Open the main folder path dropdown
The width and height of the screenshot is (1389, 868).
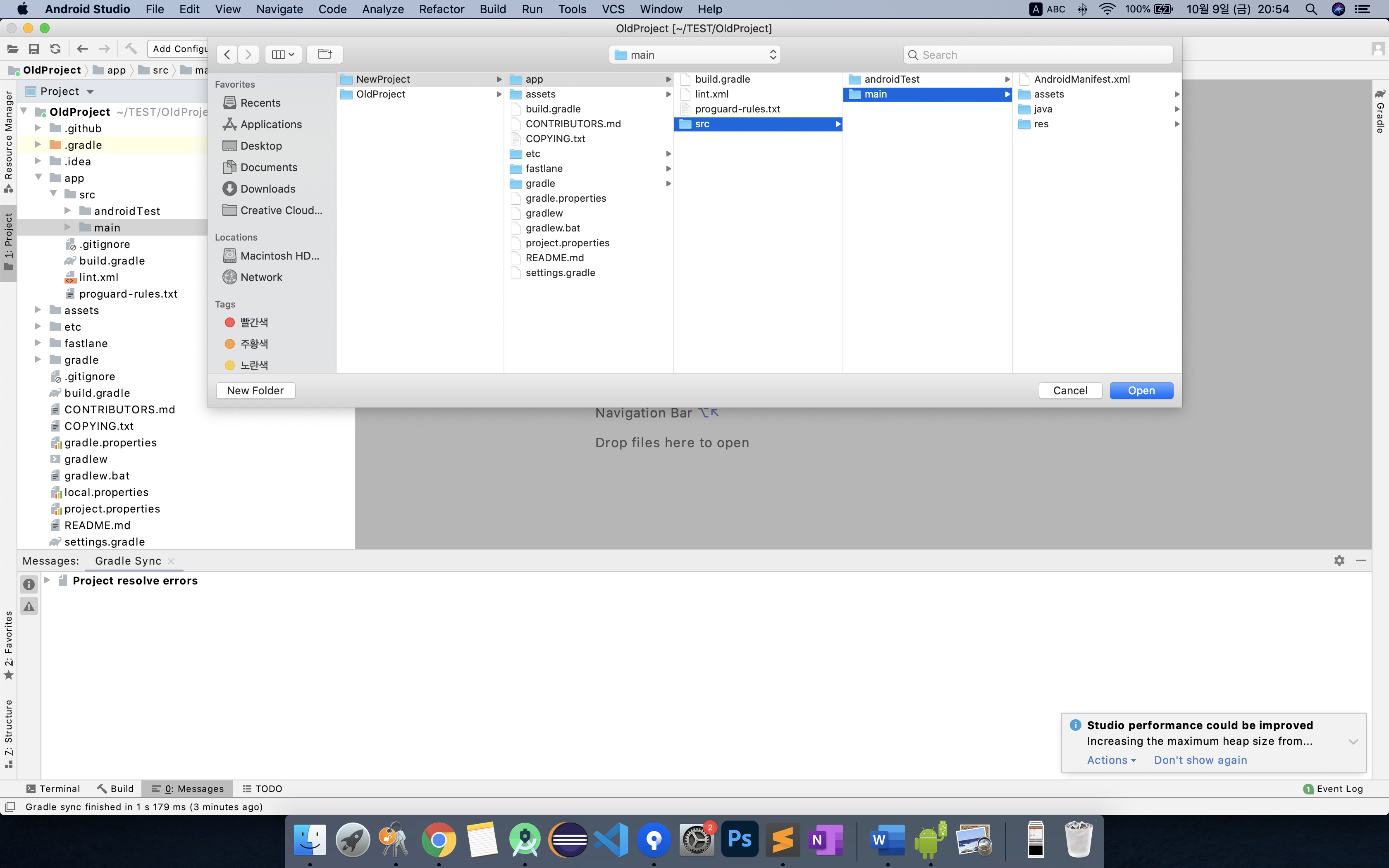(694, 55)
